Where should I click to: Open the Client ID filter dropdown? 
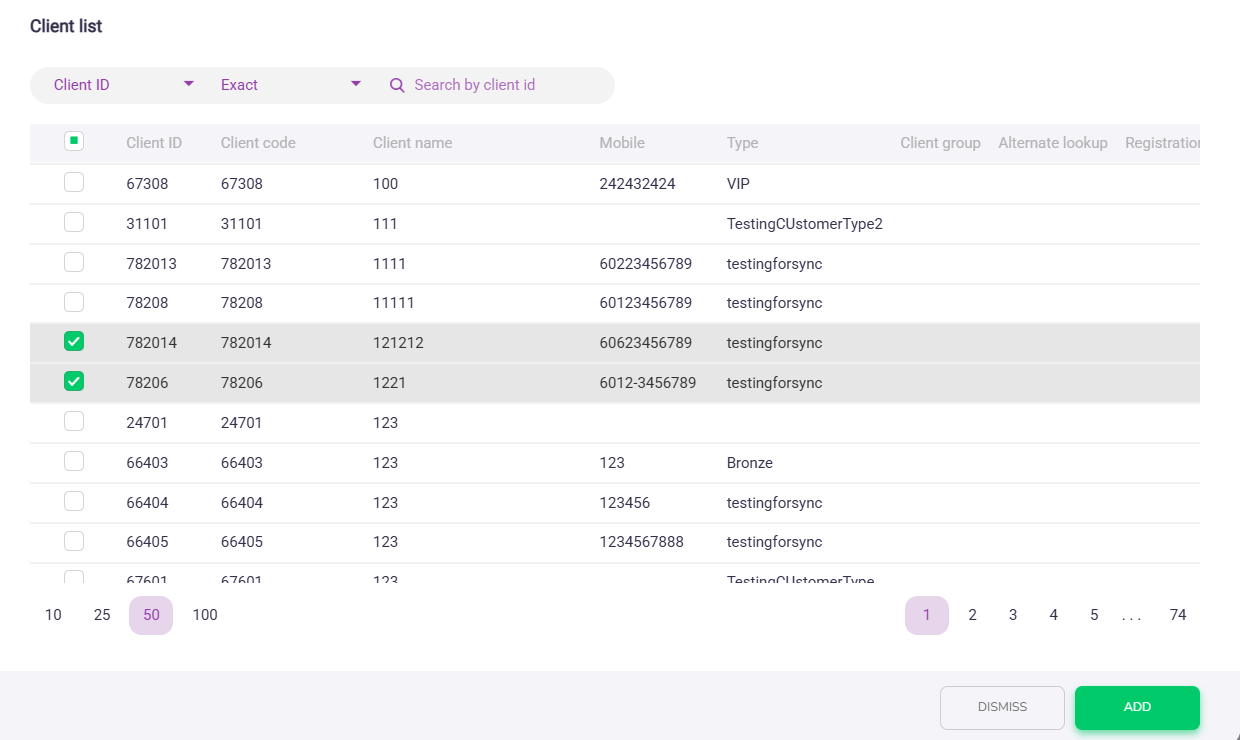coord(124,85)
